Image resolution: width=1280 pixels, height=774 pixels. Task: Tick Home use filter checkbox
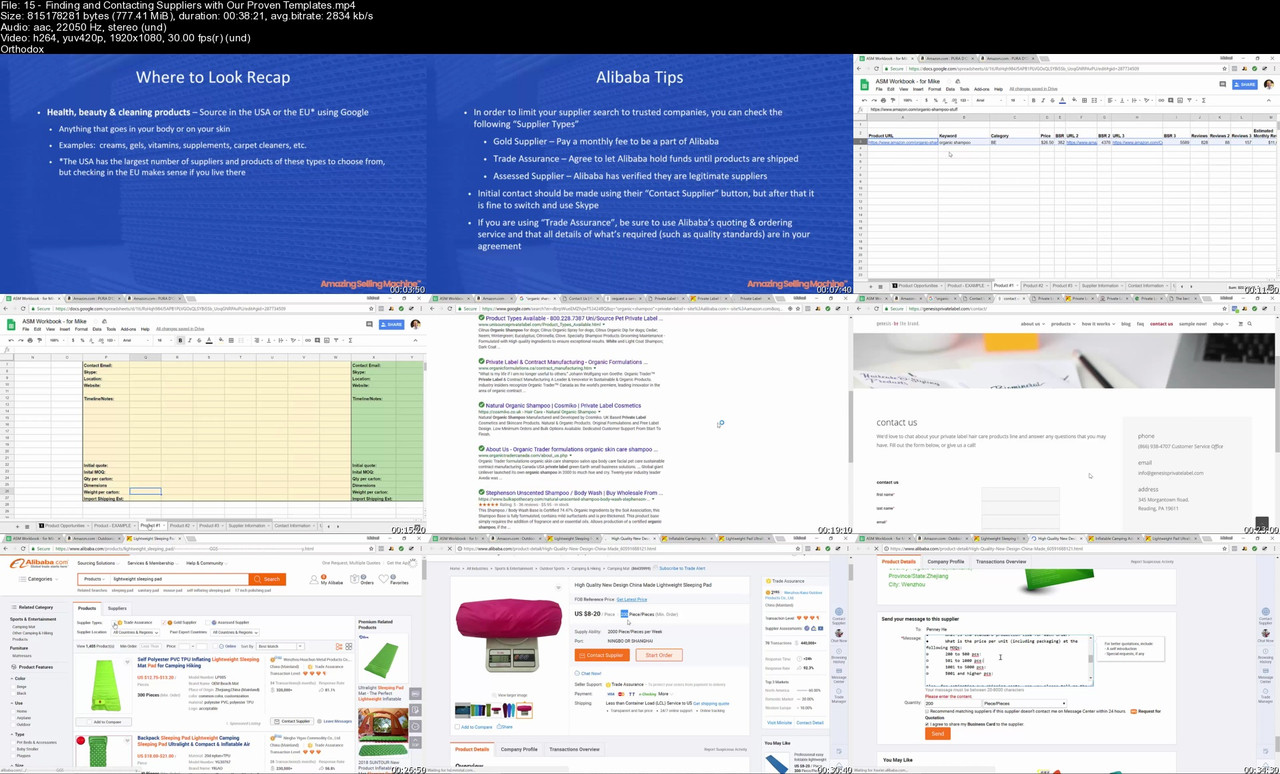[x=13, y=711]
